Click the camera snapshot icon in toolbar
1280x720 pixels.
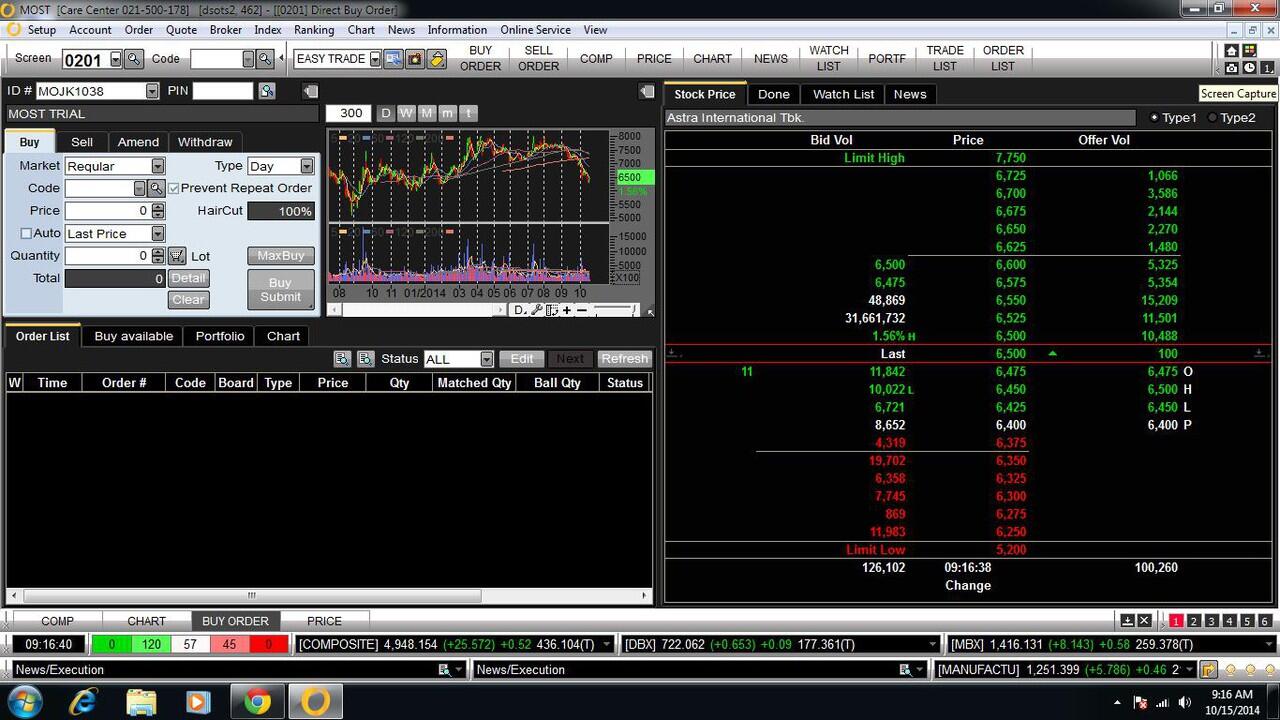coord(415,59)
